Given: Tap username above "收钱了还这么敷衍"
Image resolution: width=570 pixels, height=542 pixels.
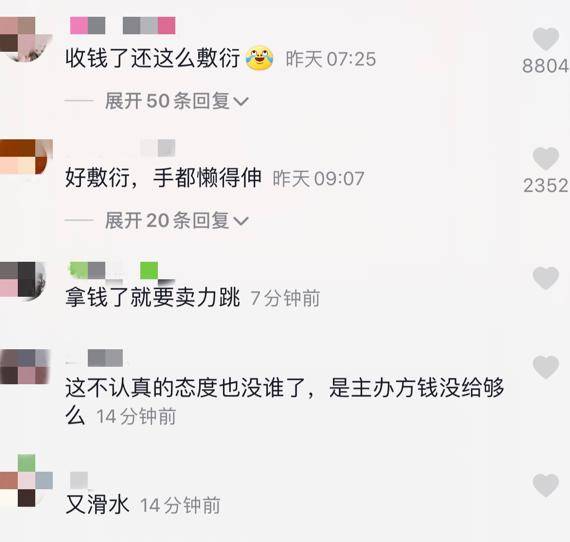Looking at the screenshot, I should (x=123, y=25).
